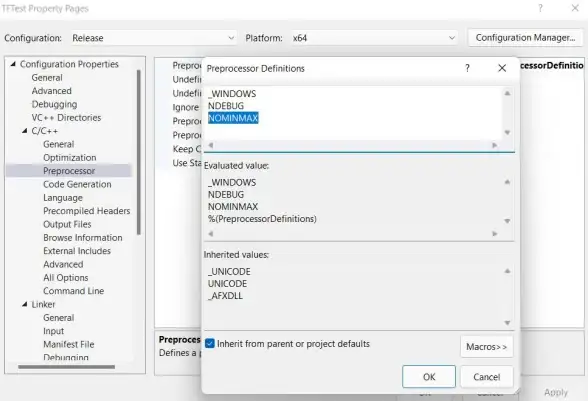Click %(PreprocessorDefinitions) in Evaluated value

(x=262, y=219)
